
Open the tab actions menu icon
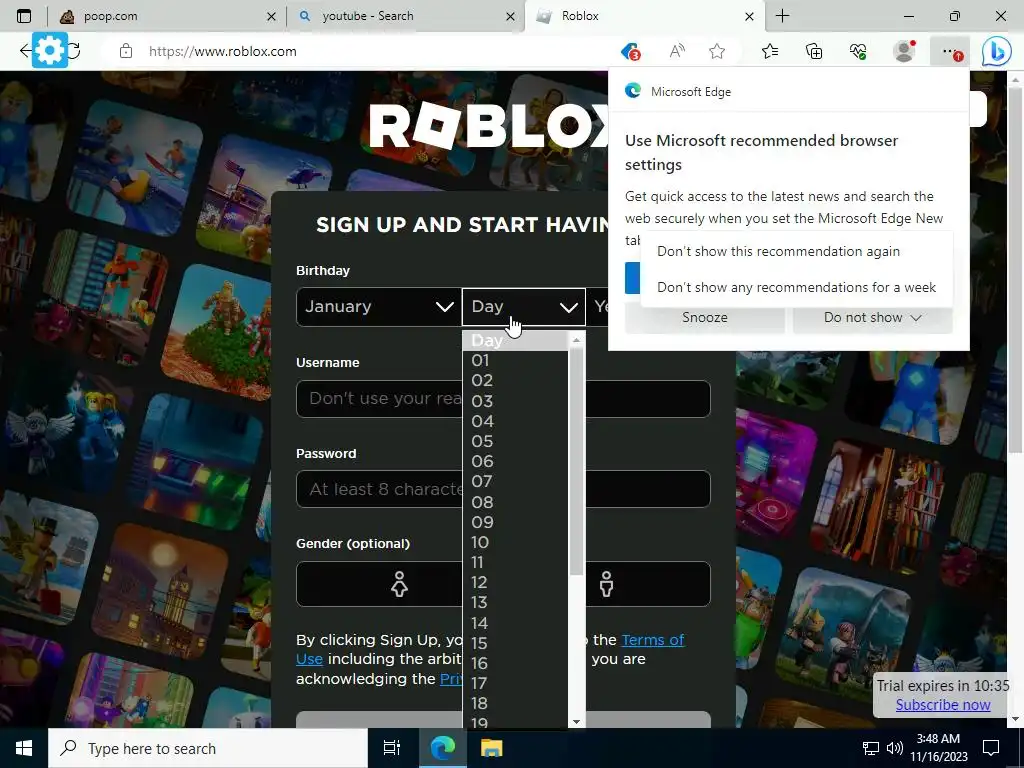click(x=24, y=16)
